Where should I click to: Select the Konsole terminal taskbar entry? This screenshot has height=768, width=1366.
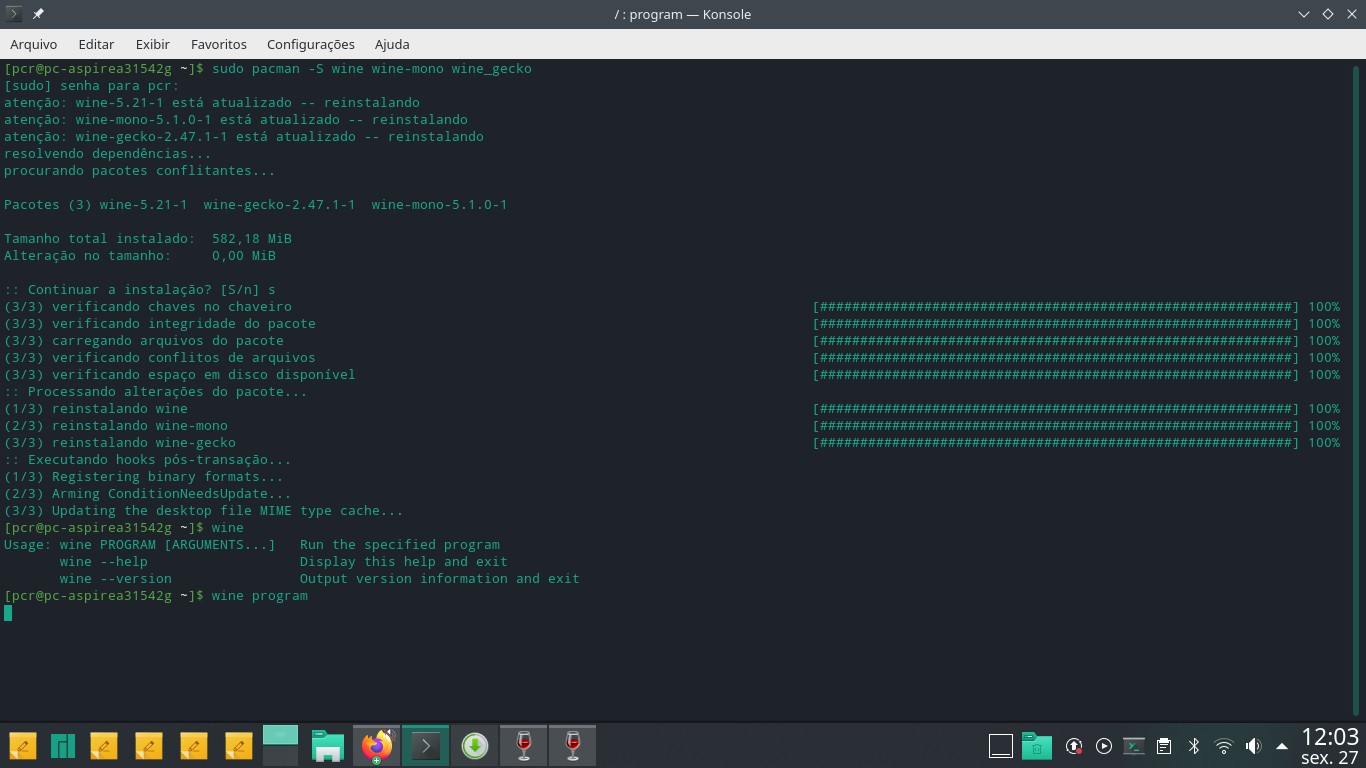426,746
